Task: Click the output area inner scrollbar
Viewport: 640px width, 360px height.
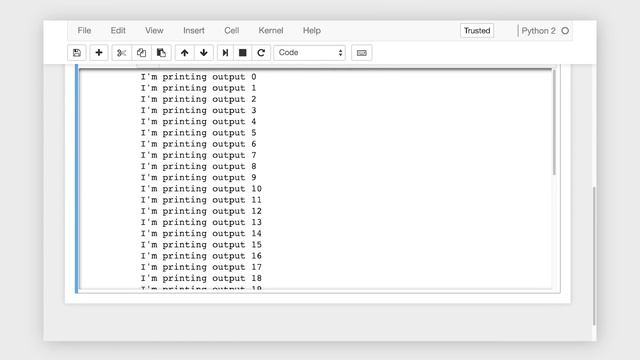Action: (554, 122)
